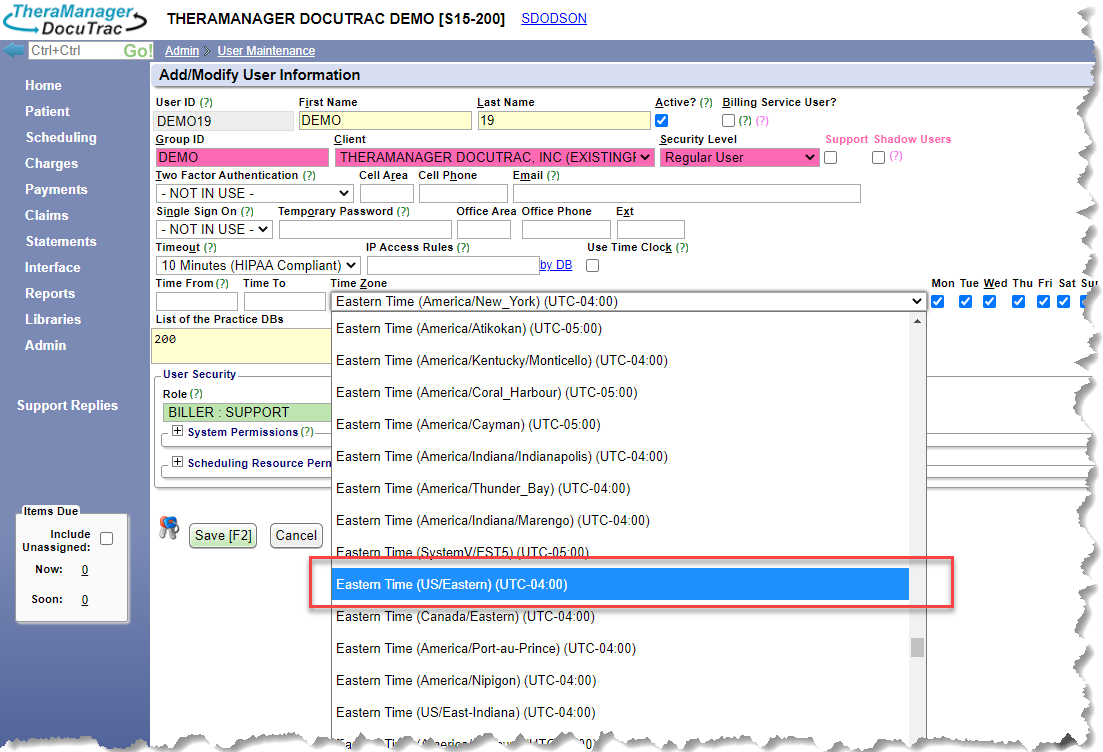Click the SDODSON user link
The width and height of the screenshot is (1103, 752).
pos(554,18)
